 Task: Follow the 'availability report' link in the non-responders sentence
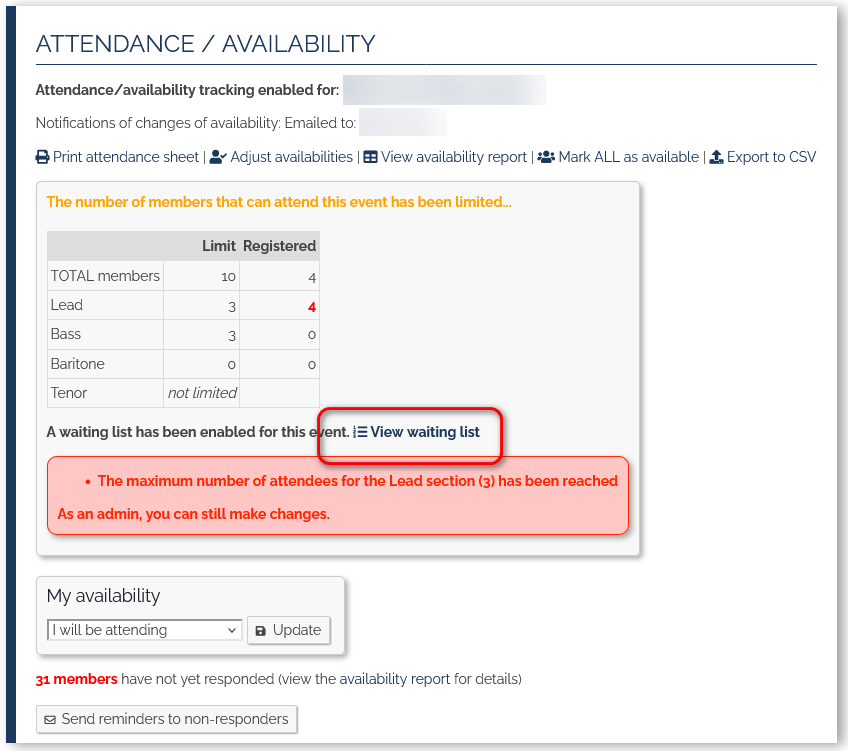pyautogui.click(x=394, y=679)
